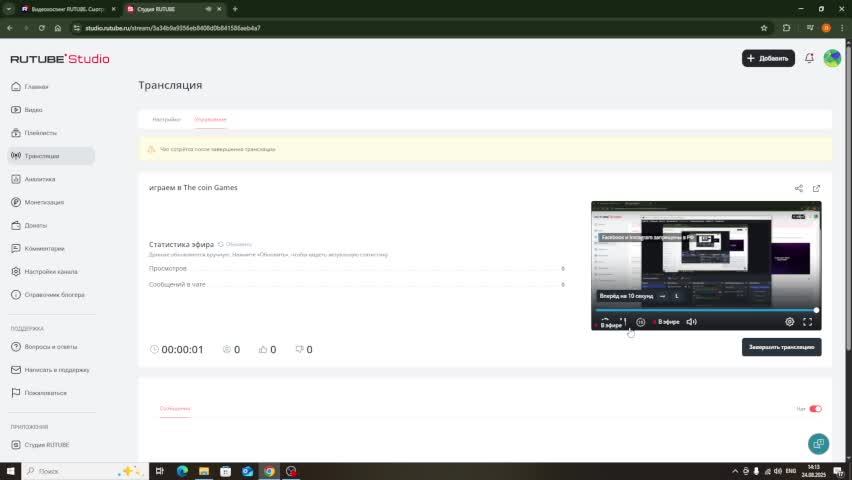Open Chrome from the taskbar
This screenshot has height=480, width=852.
tap(269, 471)
